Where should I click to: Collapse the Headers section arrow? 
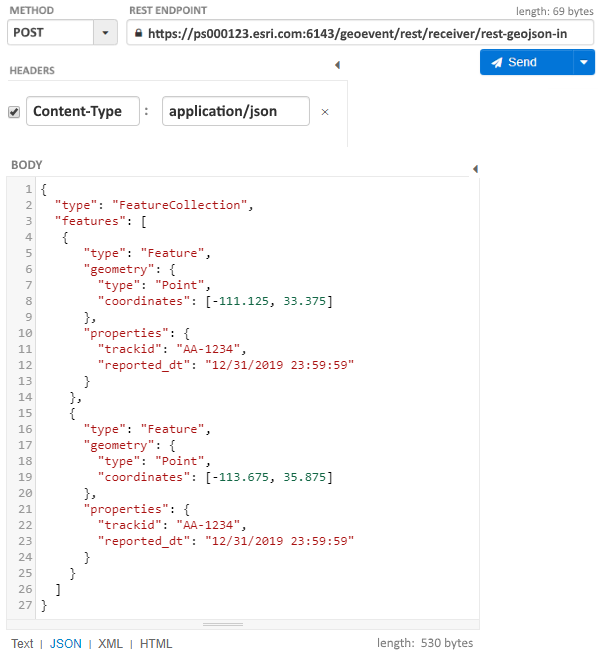pyautogui.click(x=337, y=65)
